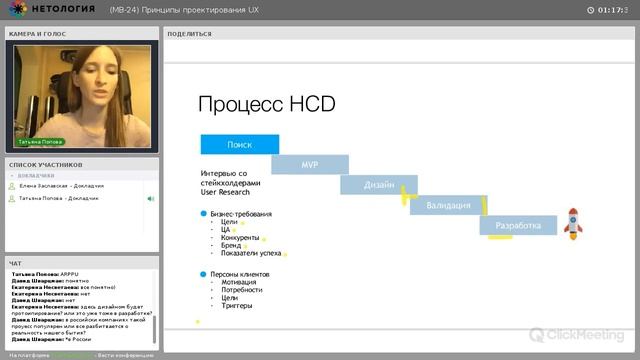Click the slide heading Процесс HCD

coord(267,104)
